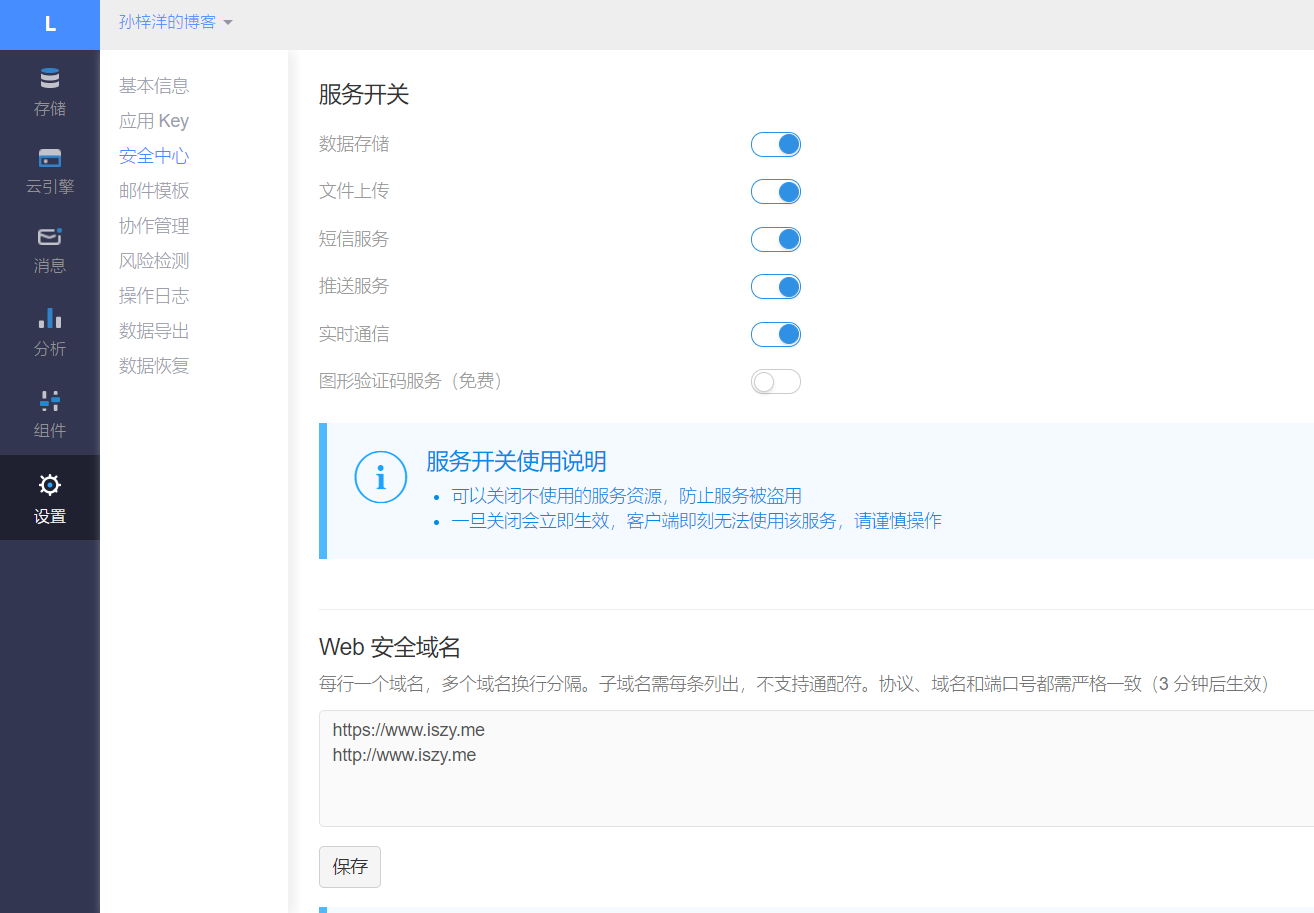The width and height of the screenshot is (1314, 913).
Task: Open the 组件 components icon
Action: 49,401
